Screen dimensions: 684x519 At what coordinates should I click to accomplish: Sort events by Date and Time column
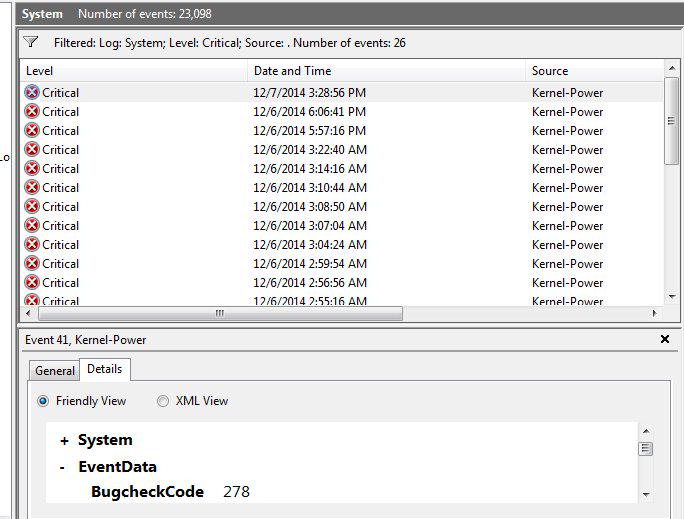(292, 71)
